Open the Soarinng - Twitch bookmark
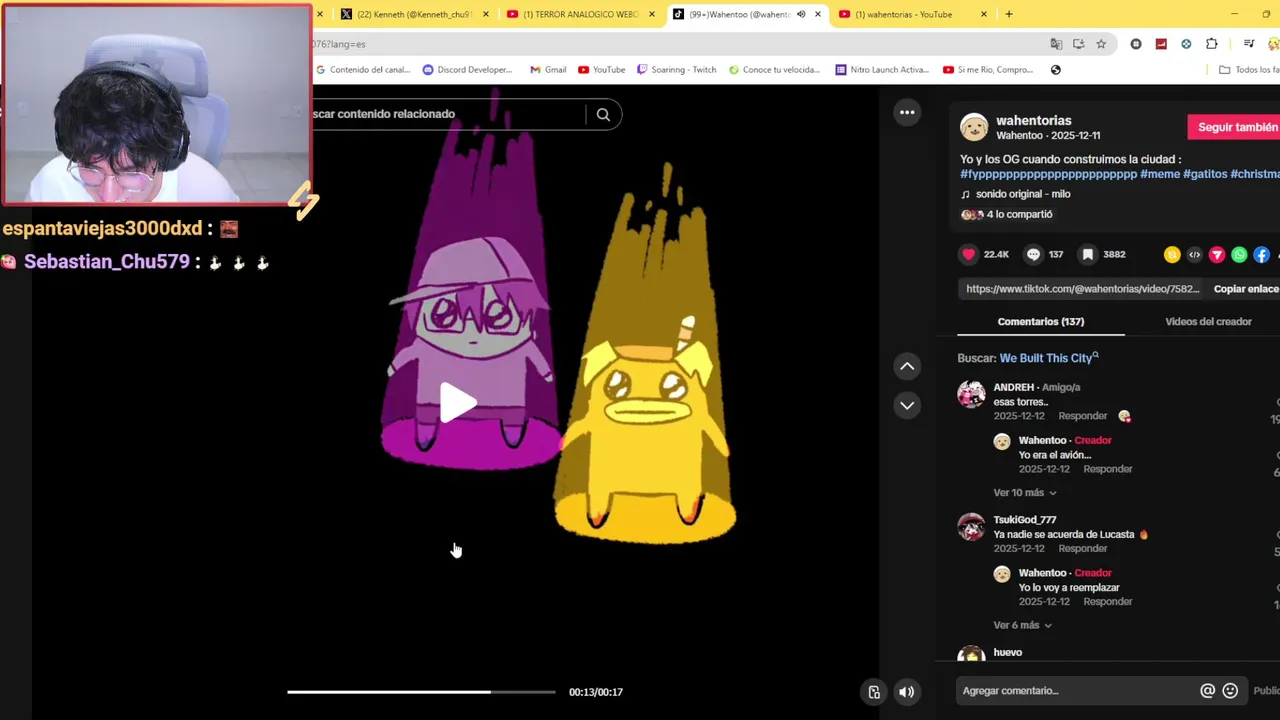Image resolution: width=1280 pixels, height=720 pixels. 676,70
